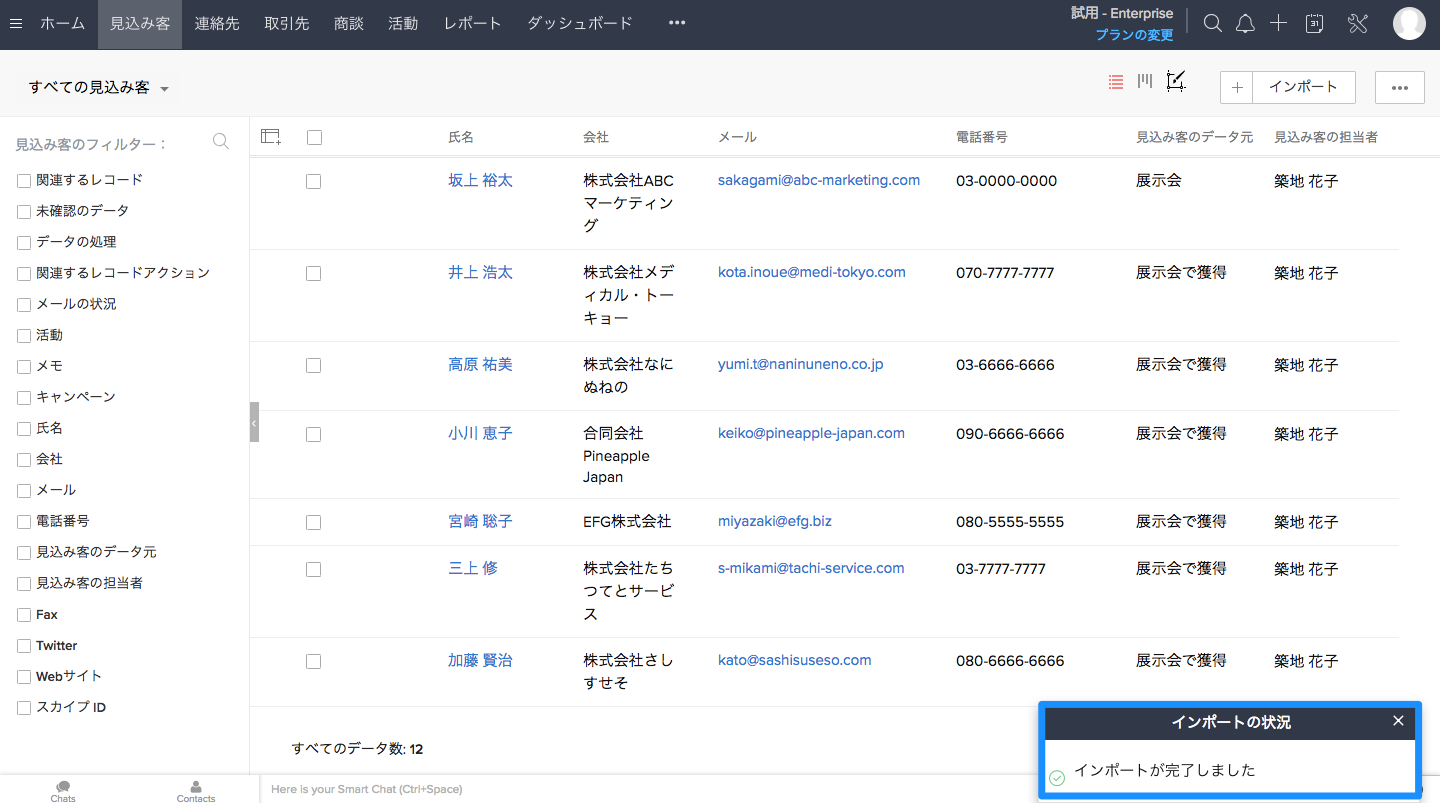
Task: Open the 取引先 tab
Action: (x=287, y=24)
